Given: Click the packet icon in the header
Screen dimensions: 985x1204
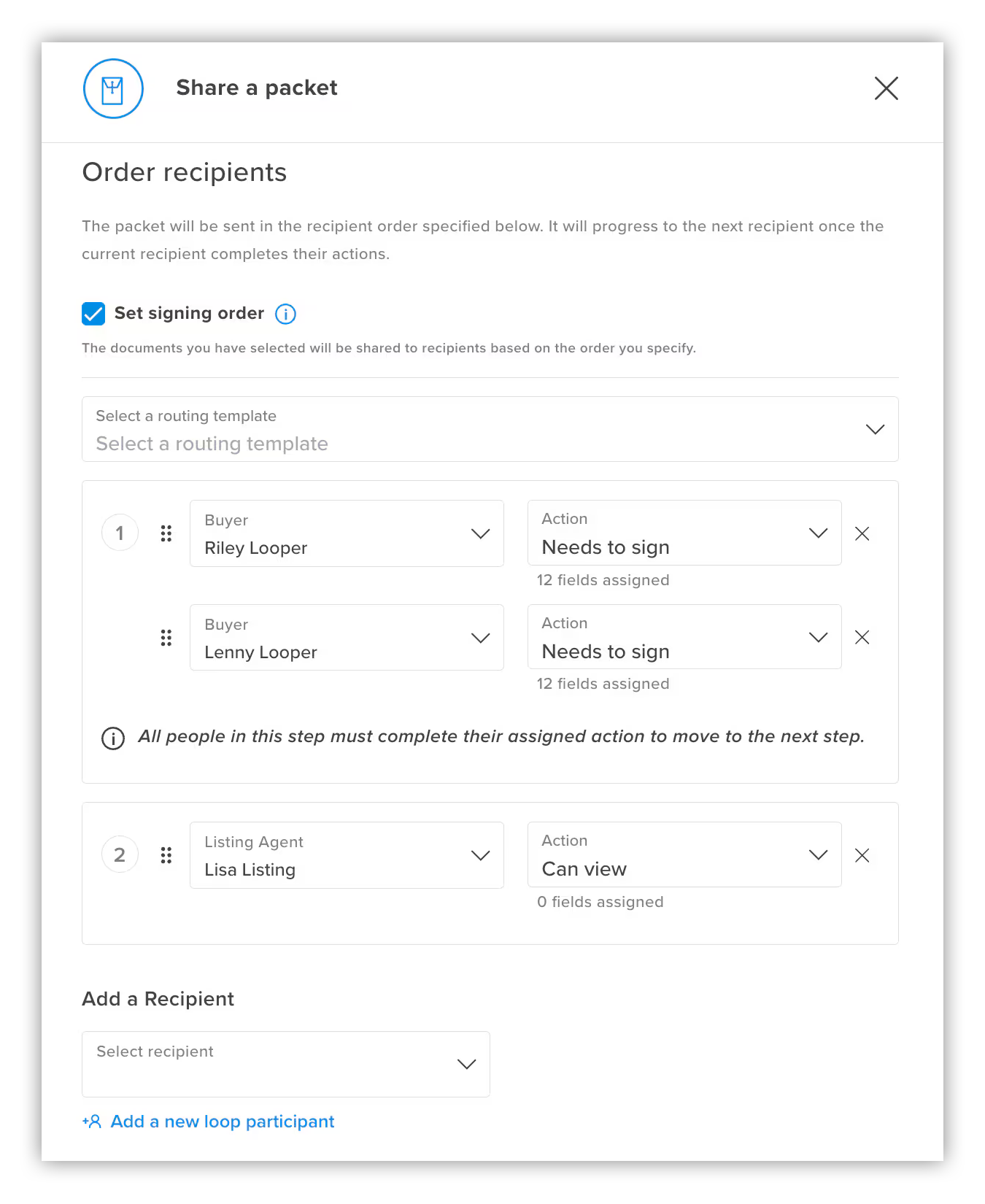Looking at the screenshot, I should [x=113, y=89].
